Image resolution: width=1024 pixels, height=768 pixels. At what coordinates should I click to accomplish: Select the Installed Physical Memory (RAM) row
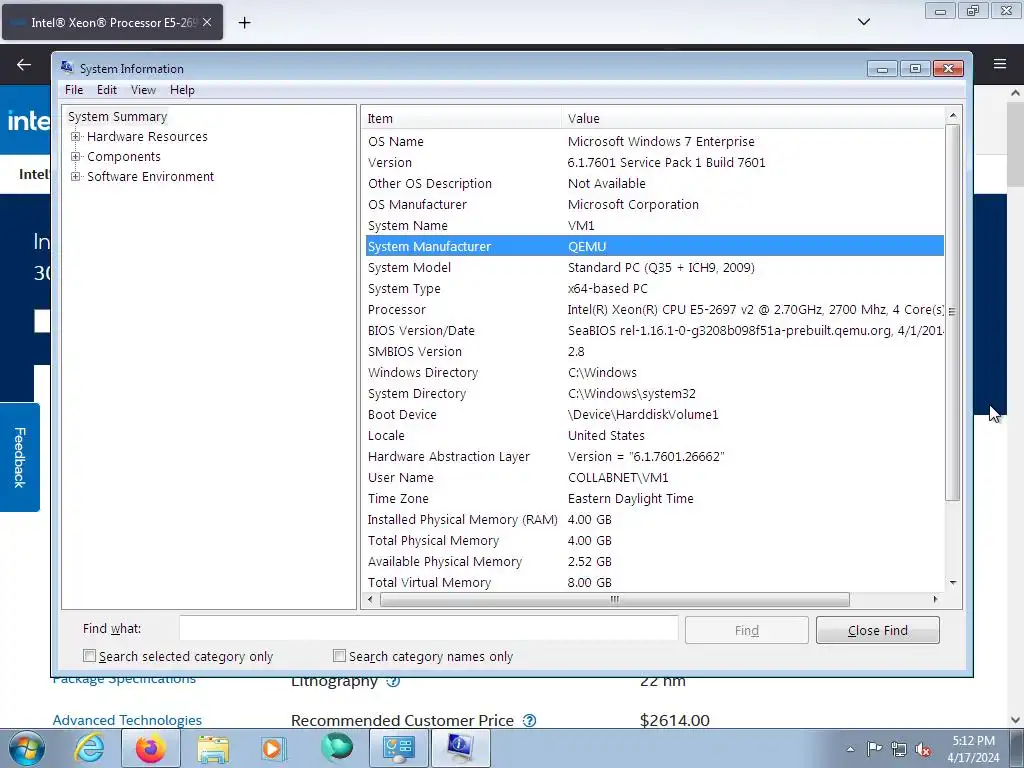tap(654, 520)
